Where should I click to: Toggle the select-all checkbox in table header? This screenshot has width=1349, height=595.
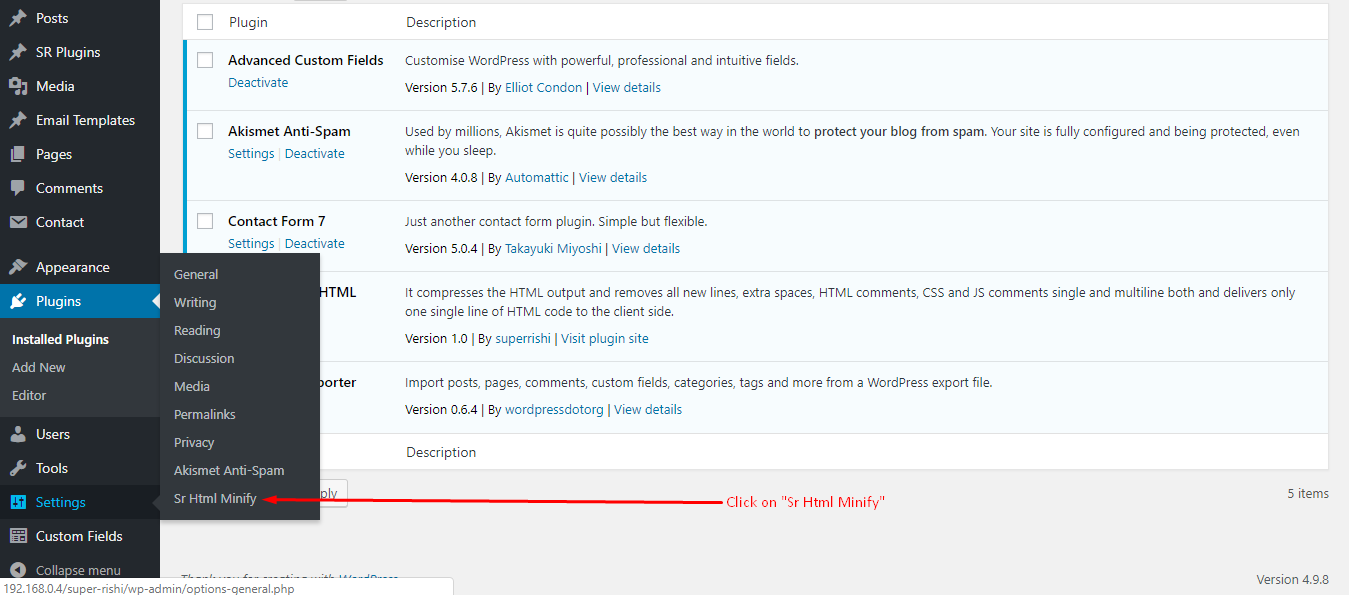click(205, 22)
